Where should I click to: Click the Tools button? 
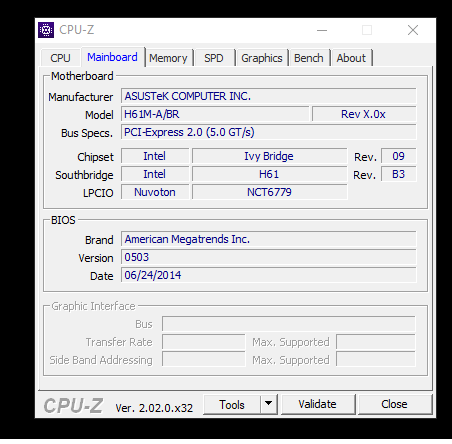(232, 404)
